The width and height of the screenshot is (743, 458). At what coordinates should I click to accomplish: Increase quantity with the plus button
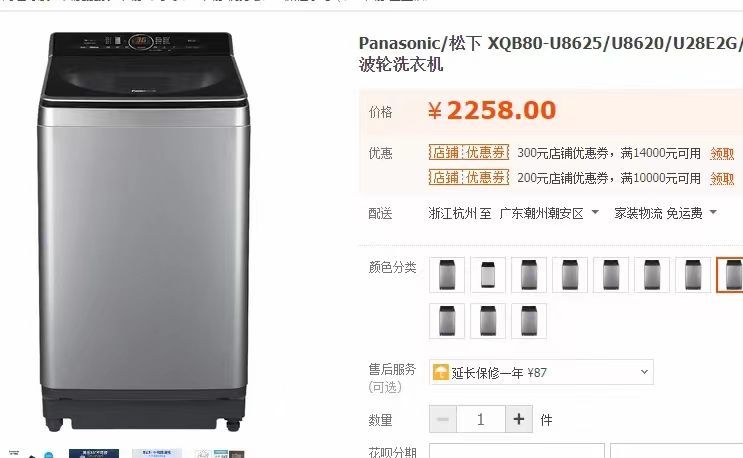point(519,419)
